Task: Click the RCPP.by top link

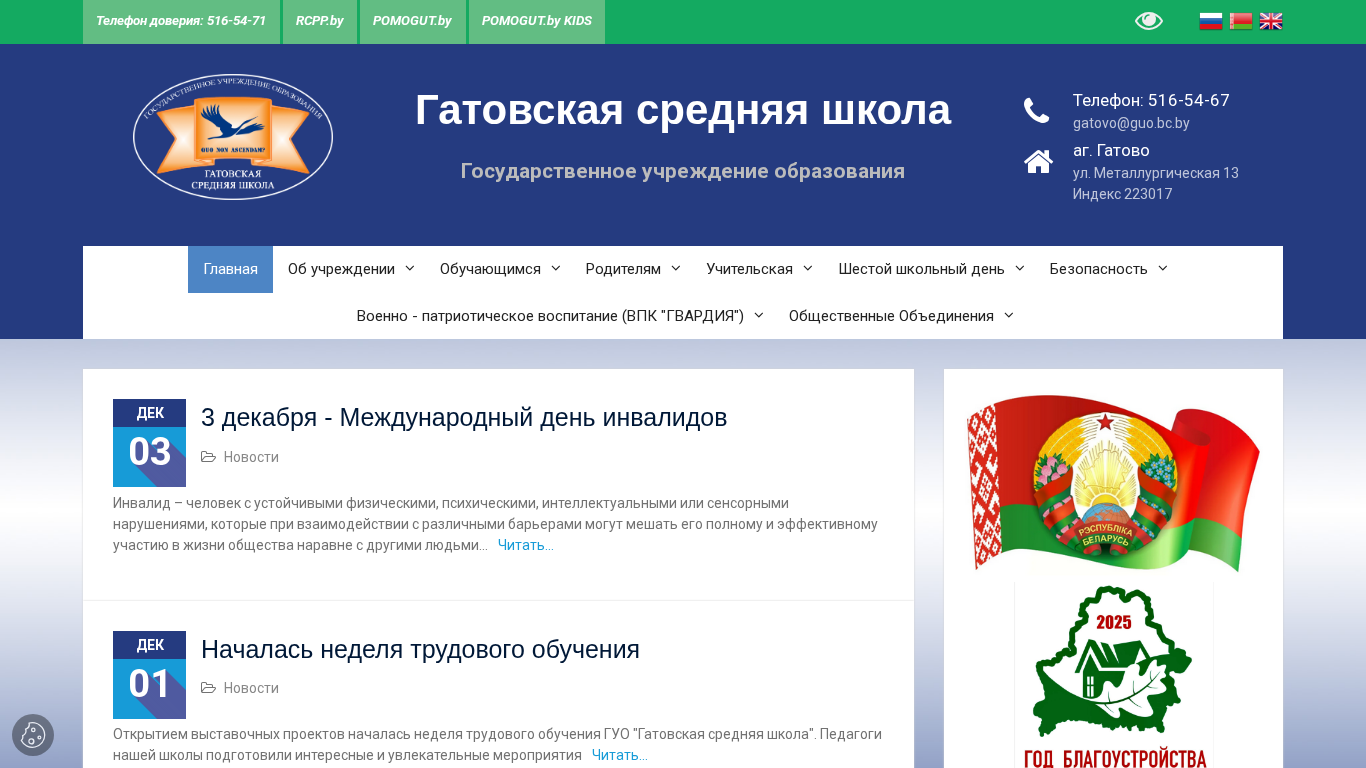Action: pyautogui.click(x=319, y=21)
